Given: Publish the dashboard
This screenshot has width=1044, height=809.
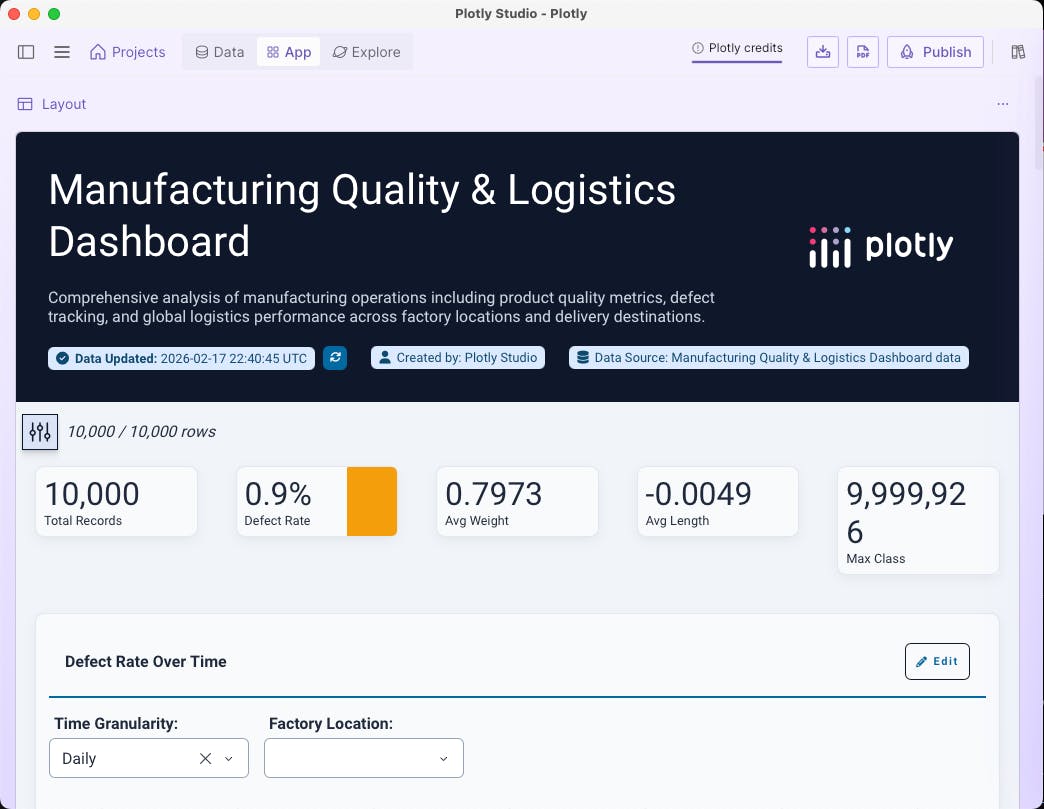Looking at the screenshot, I should (935, 51).
